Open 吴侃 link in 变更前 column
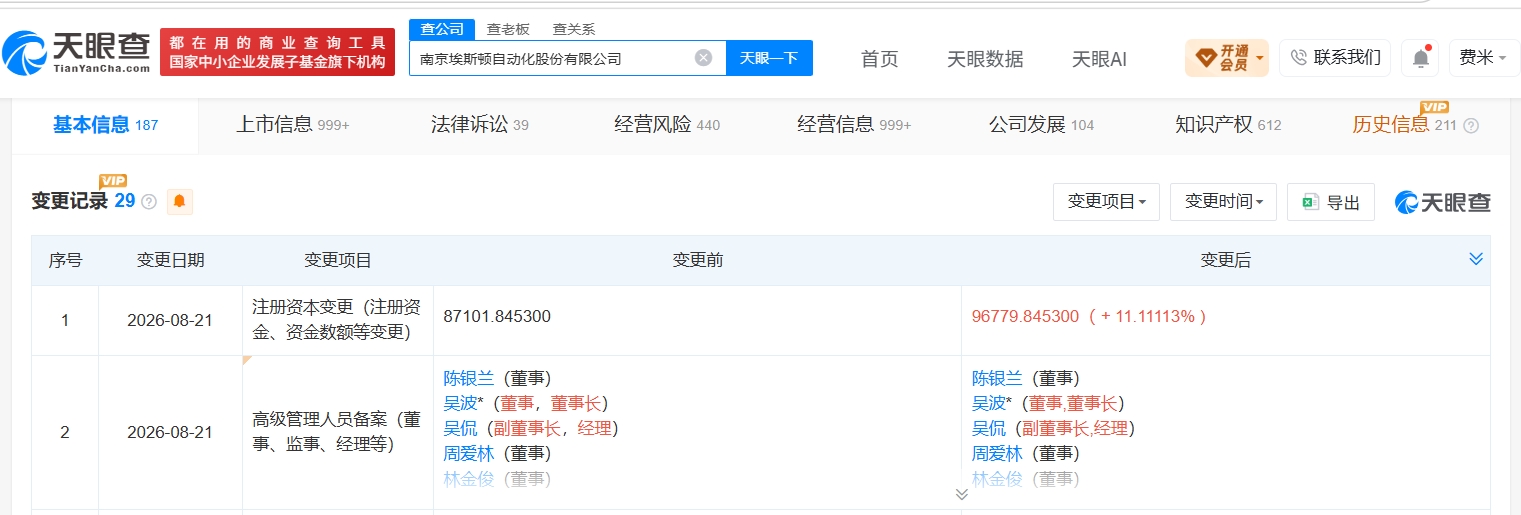The image size is (1521, 515). click(x=459, y=428)
